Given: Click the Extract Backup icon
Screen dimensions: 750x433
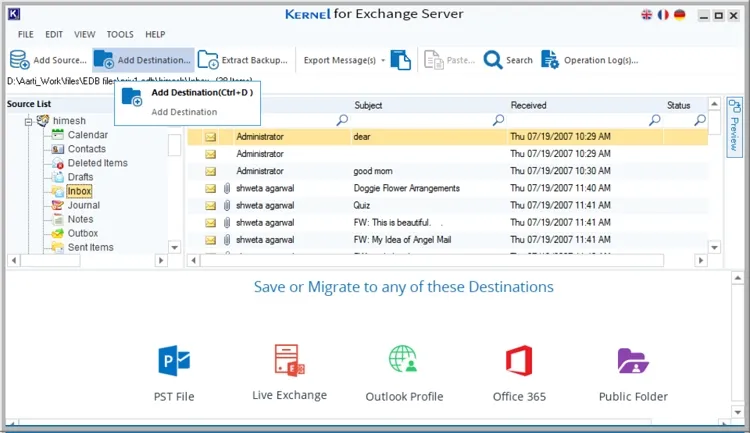Looking at the screenshot, I should (x=208, y=60).
